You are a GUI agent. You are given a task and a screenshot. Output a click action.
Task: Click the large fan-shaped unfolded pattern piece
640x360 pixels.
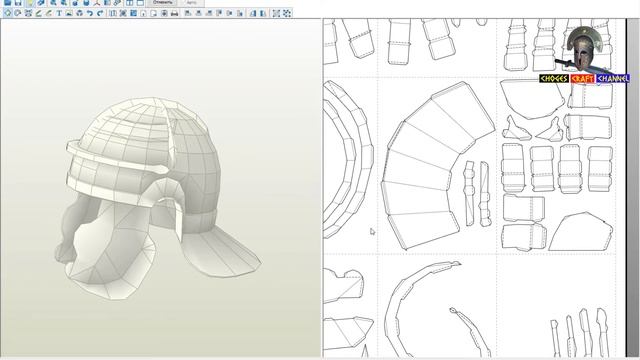(437, 167)
